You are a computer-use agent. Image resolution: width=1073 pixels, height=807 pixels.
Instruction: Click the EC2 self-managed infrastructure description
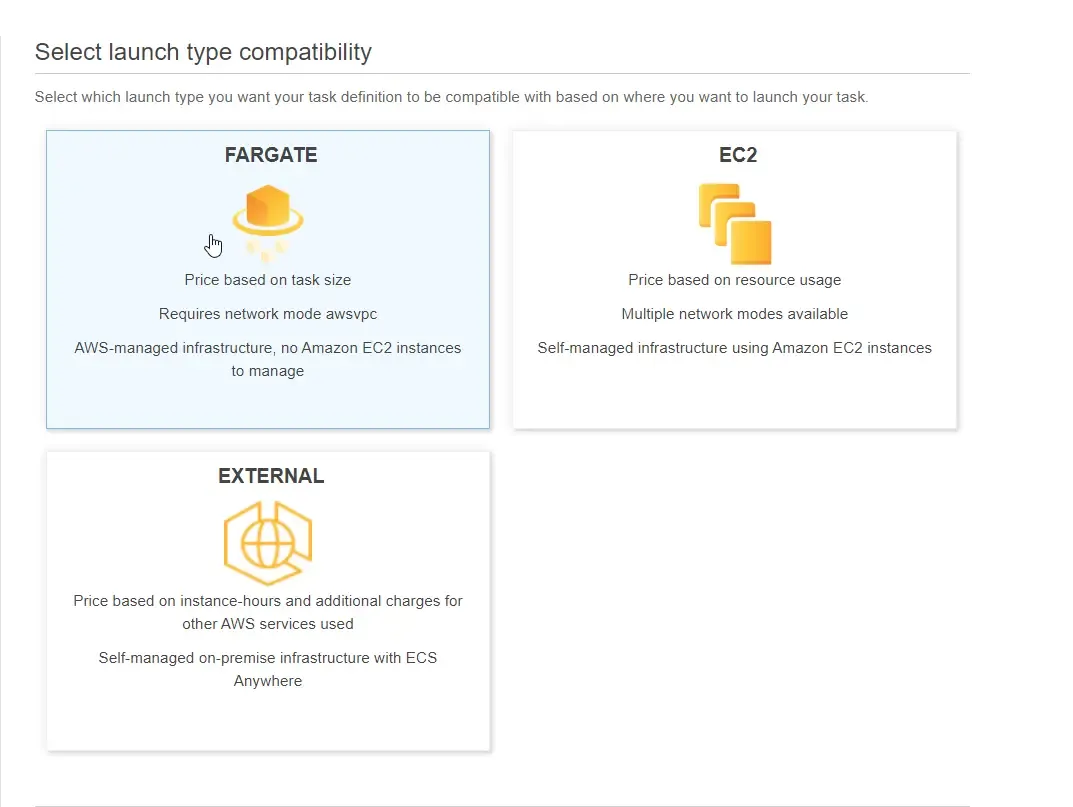[734, 348]
